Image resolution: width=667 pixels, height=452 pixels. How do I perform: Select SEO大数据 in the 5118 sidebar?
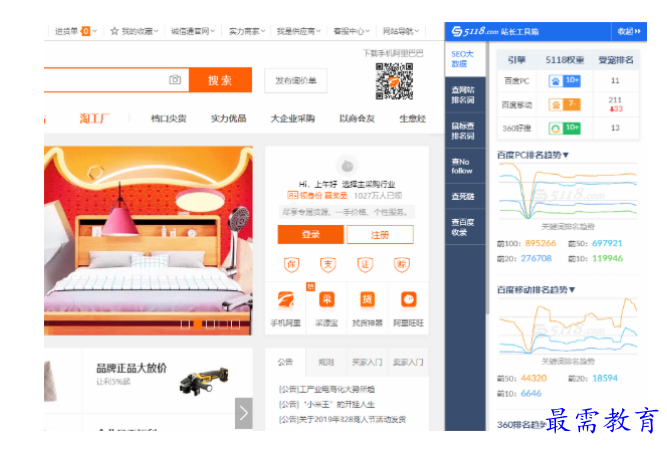(465, 59)
